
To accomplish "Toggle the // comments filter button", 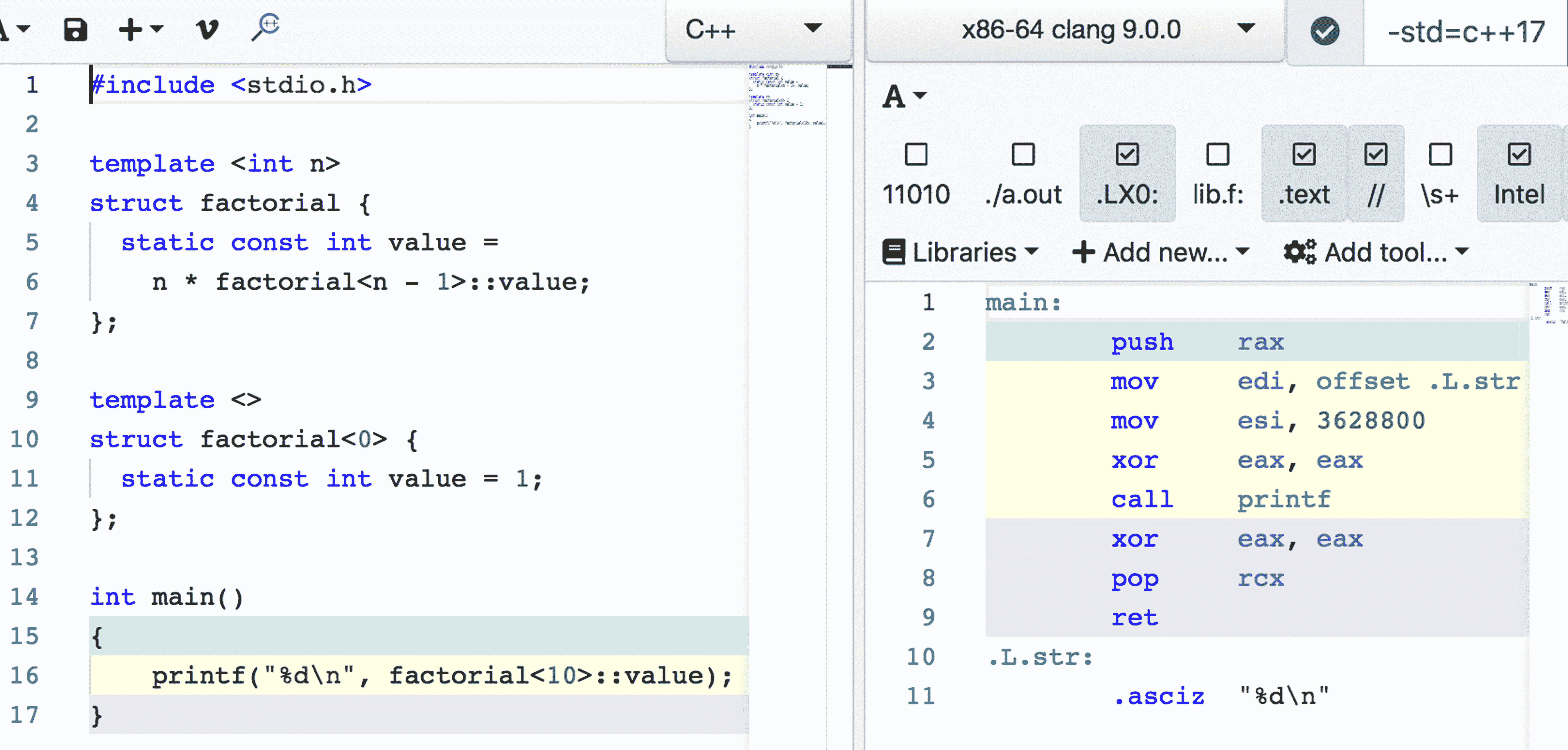I will point(1375,155).
